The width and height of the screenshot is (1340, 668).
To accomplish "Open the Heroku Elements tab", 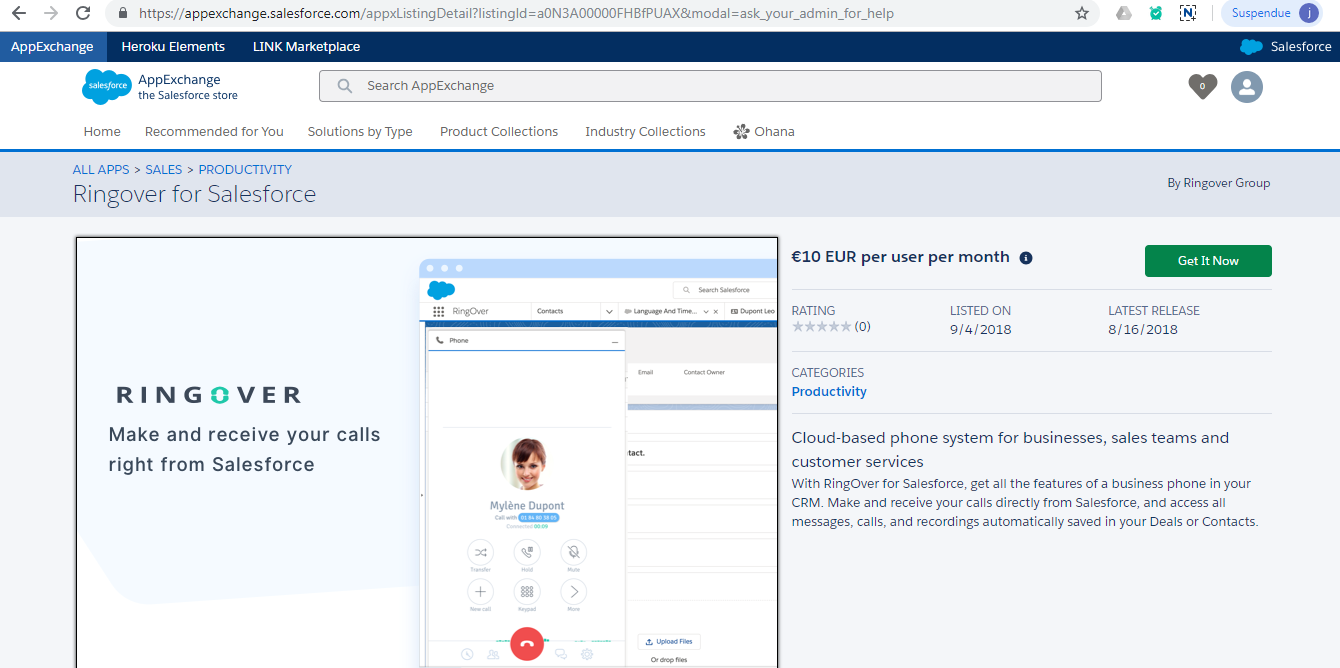I will point(173,47).
